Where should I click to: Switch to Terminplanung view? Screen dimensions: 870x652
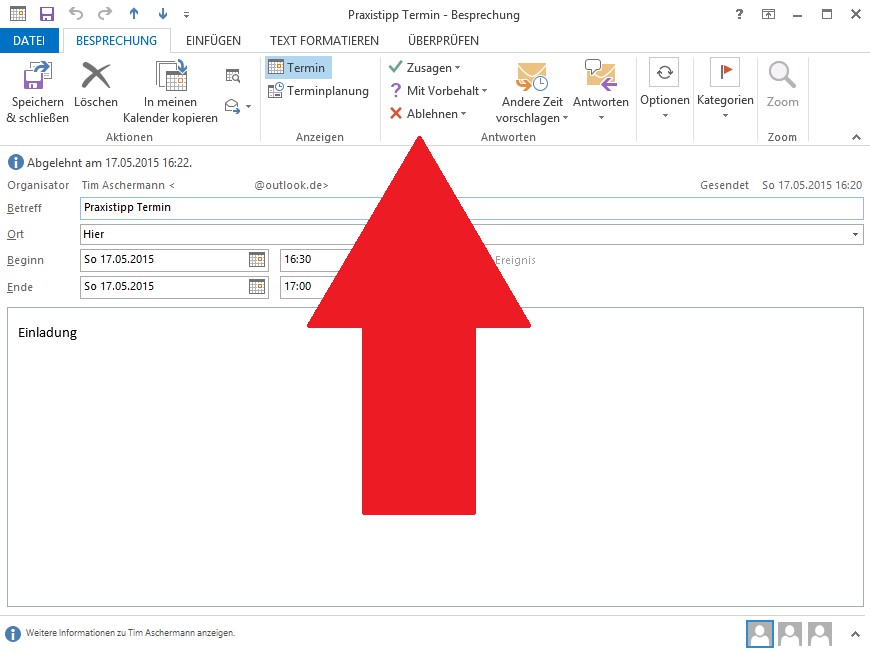318,91
